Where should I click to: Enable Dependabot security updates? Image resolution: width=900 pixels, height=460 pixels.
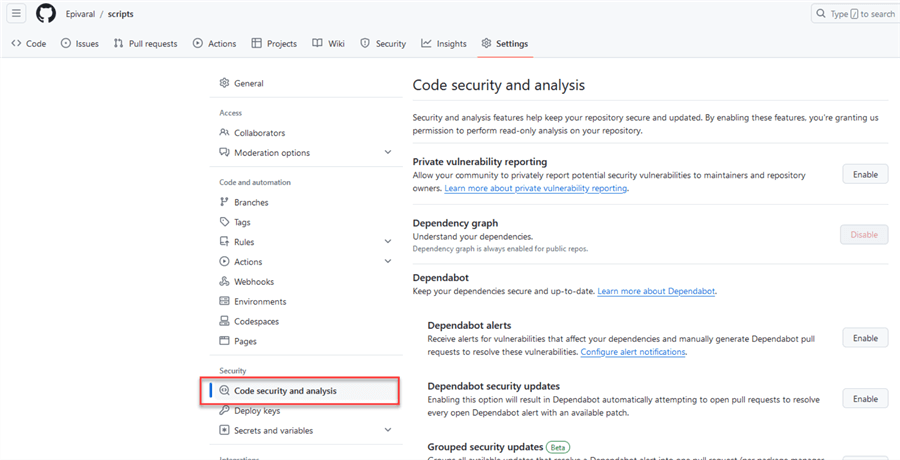[x=864, y=399]
